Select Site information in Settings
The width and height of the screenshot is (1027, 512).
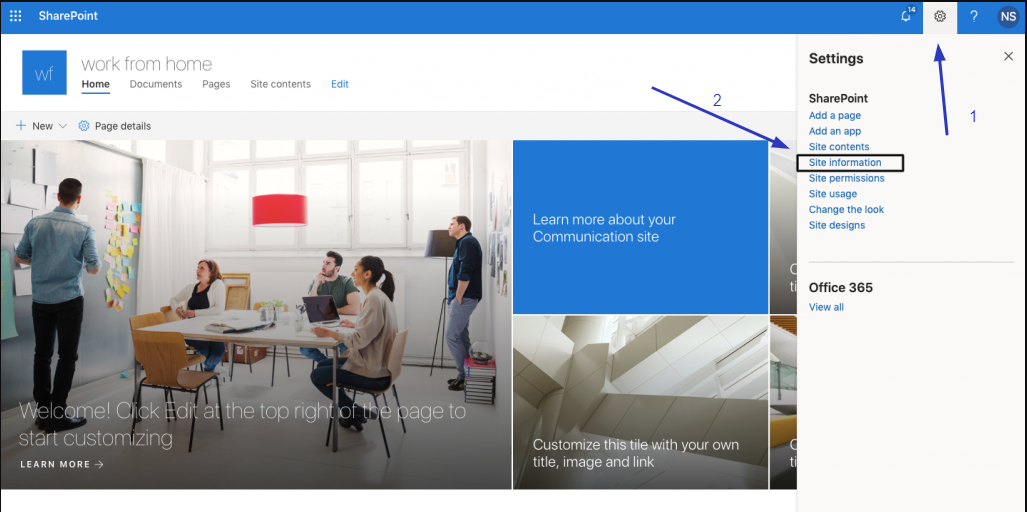[x=846, y=162]
